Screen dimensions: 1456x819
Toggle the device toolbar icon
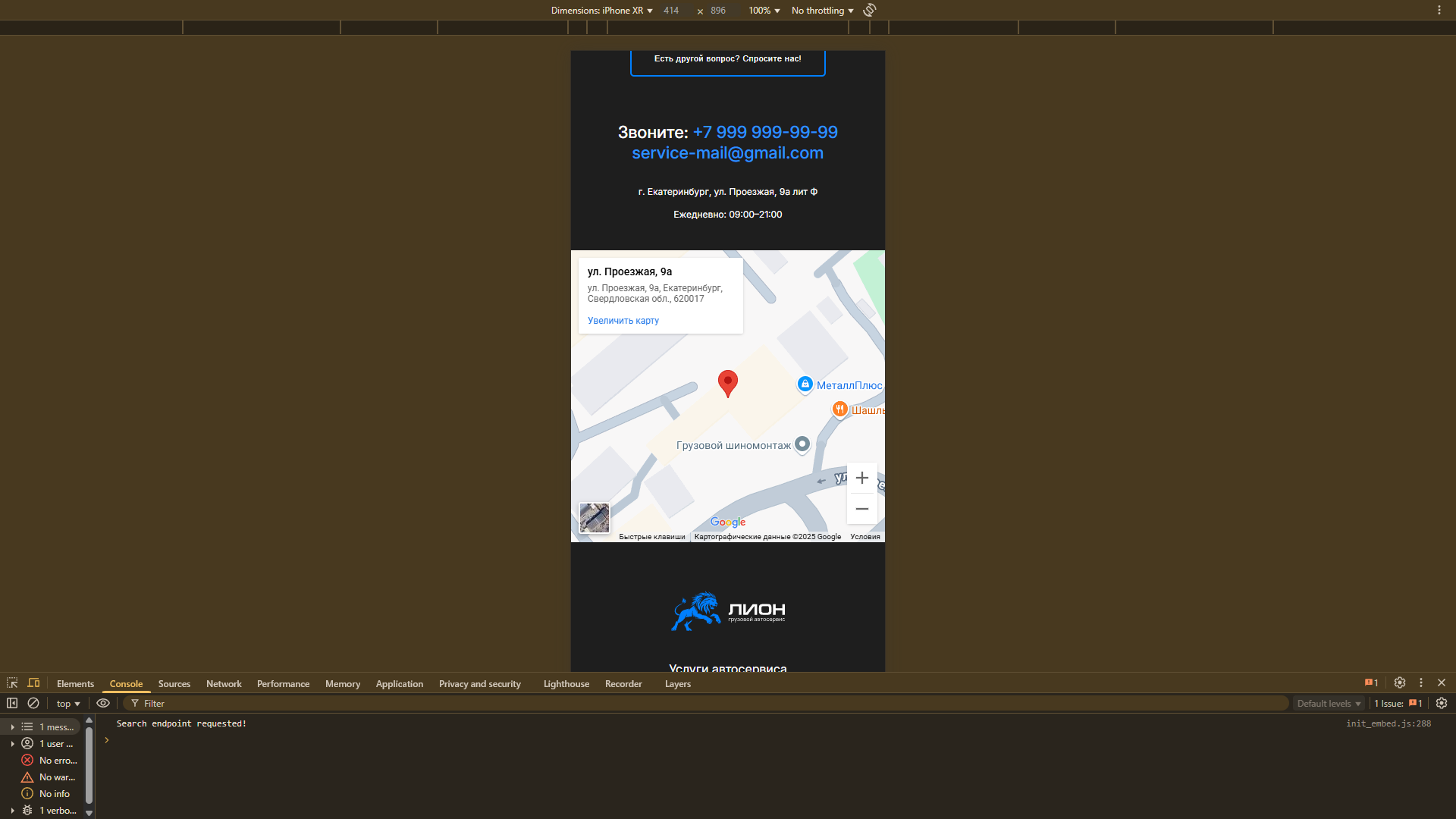coord(34,683)
